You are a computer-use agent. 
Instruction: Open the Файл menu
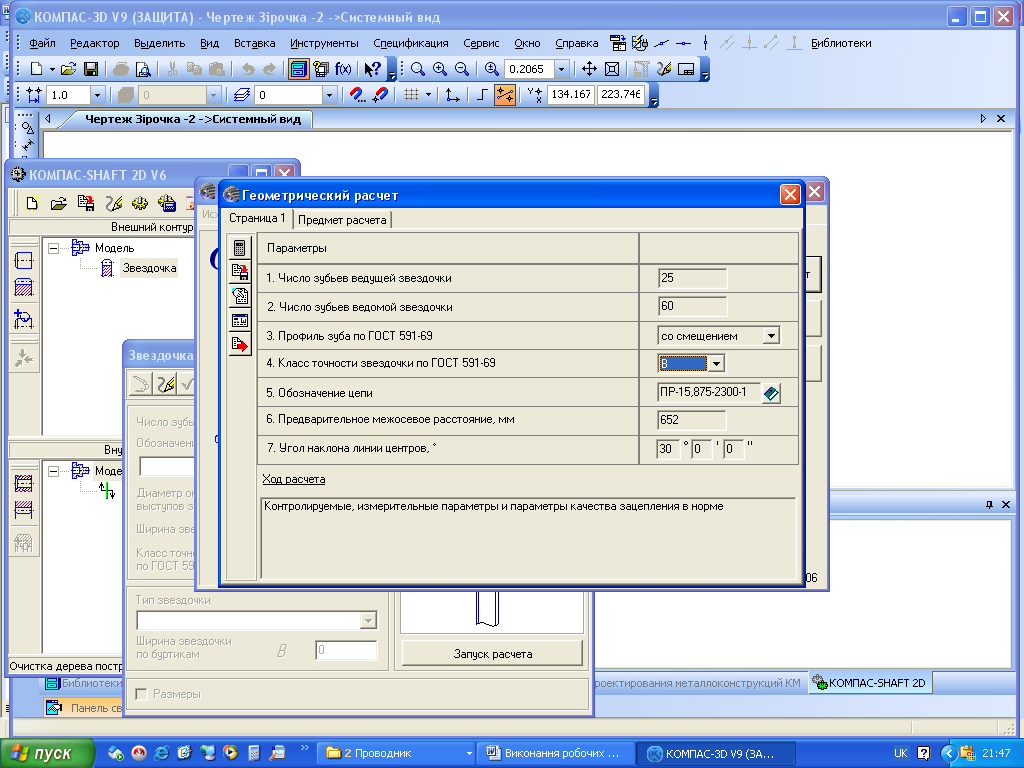pyautogui.click(x=42, y=43)
